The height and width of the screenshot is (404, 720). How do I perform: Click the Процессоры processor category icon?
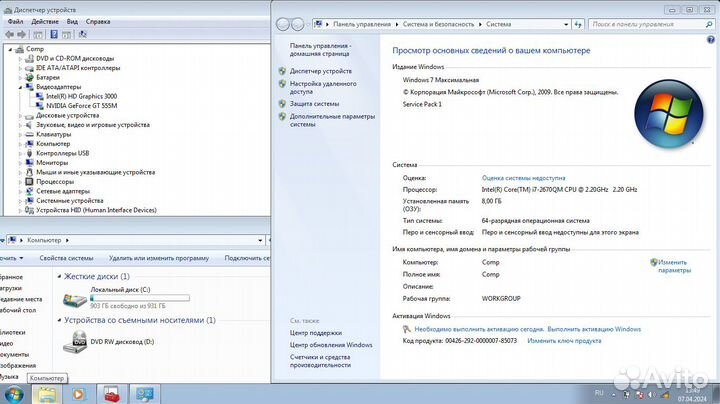point(29,182)
